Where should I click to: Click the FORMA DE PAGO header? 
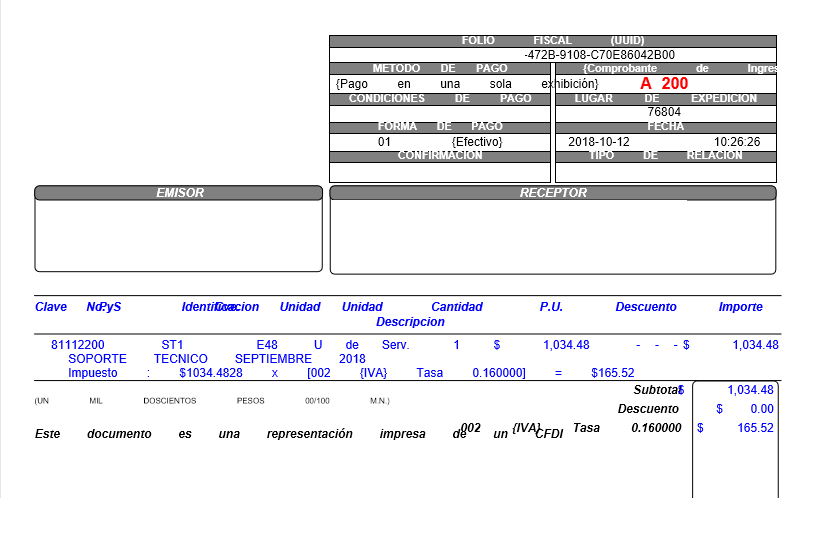[440, 127]
